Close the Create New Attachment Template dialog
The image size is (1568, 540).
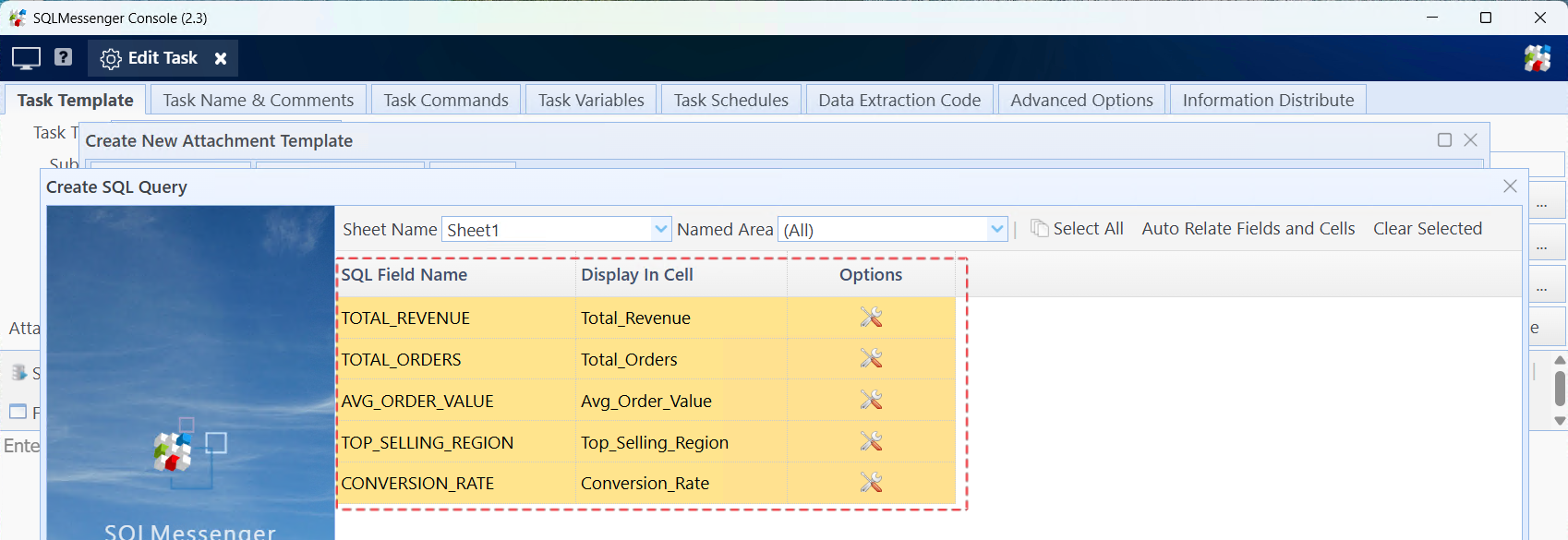[1471, 139]
